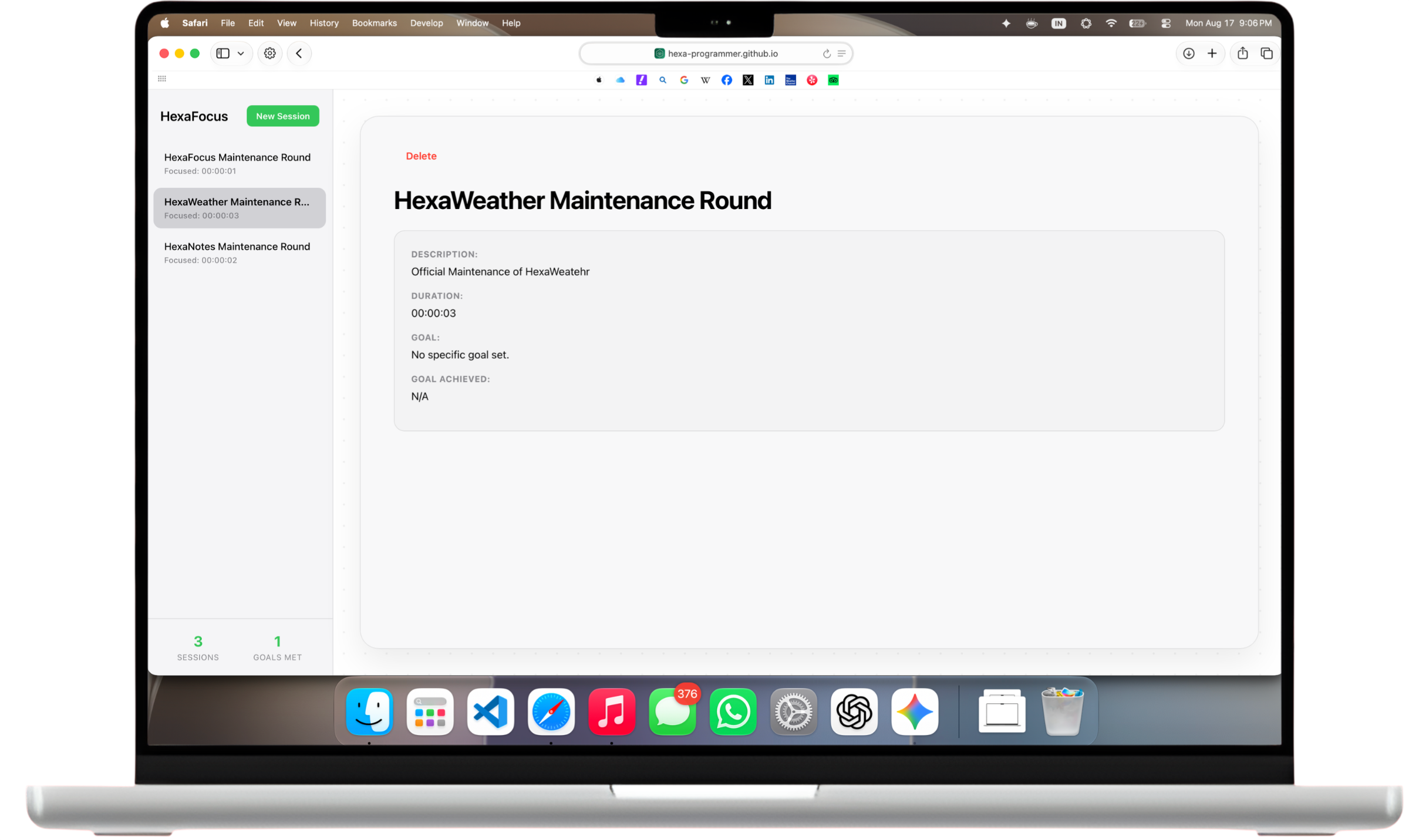This screenshot has height=840, width=1409.
Task: Select HexaNotes Maintenance Round session
Action: pyautogui.click(x=240, y=253)
